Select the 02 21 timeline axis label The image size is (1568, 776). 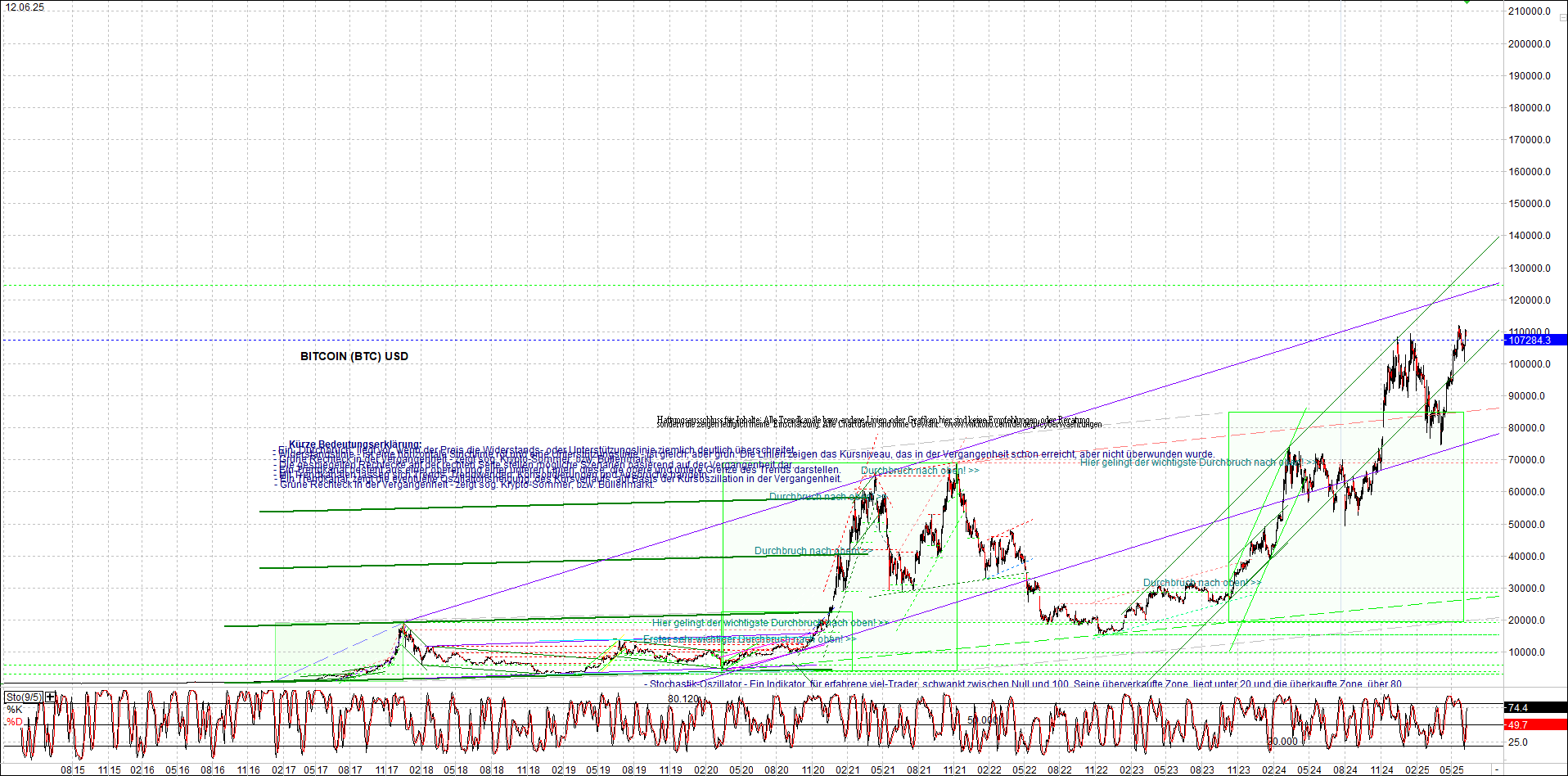847,769
